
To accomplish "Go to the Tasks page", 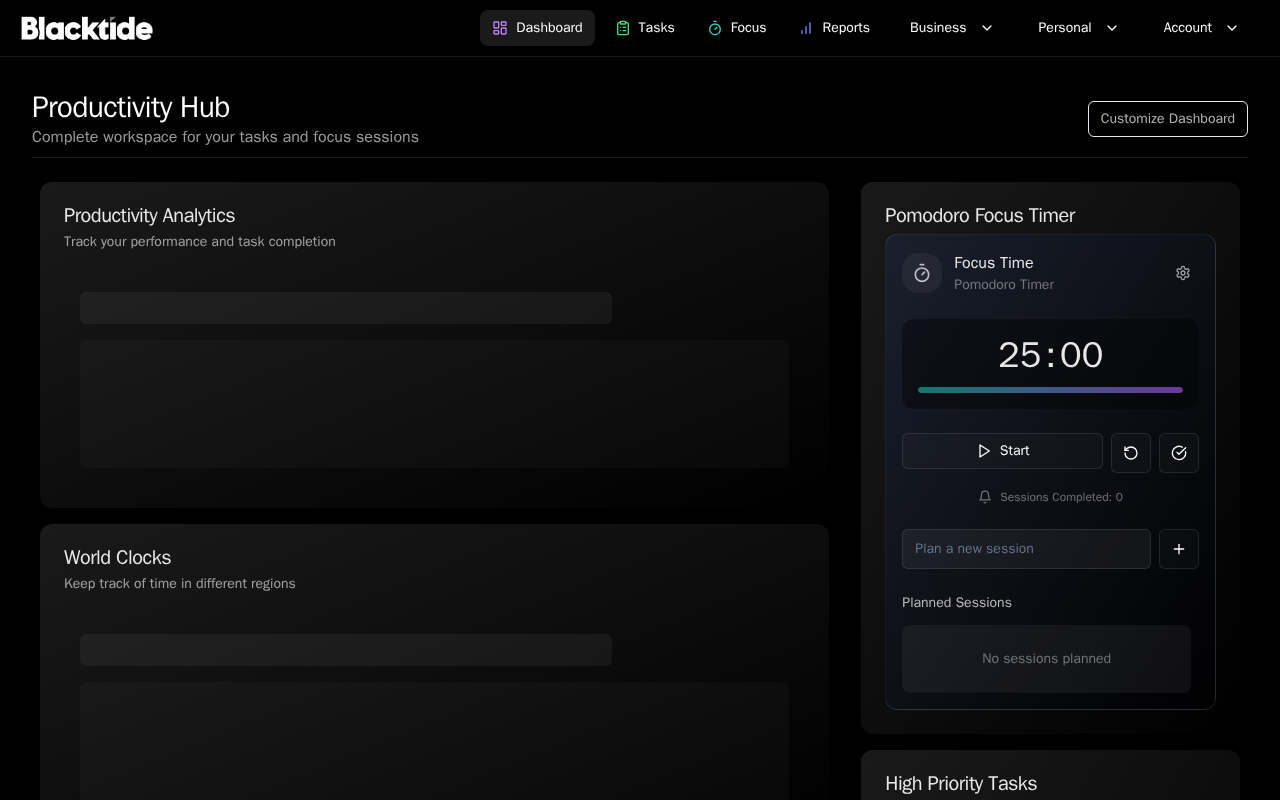I will pos(645,28).
